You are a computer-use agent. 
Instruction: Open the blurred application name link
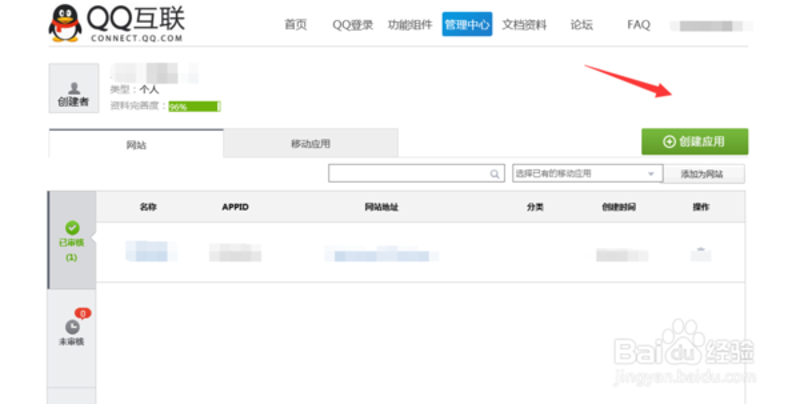[151, 251]
